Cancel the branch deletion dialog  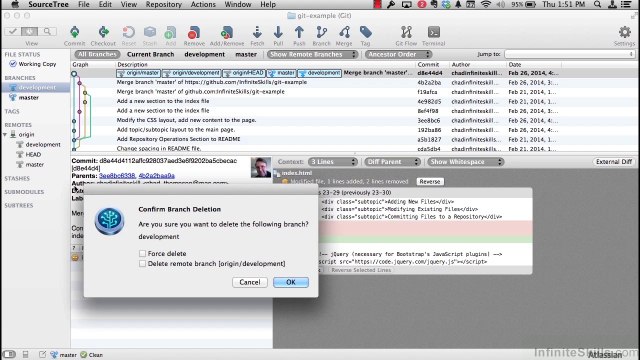pos(249,282)
